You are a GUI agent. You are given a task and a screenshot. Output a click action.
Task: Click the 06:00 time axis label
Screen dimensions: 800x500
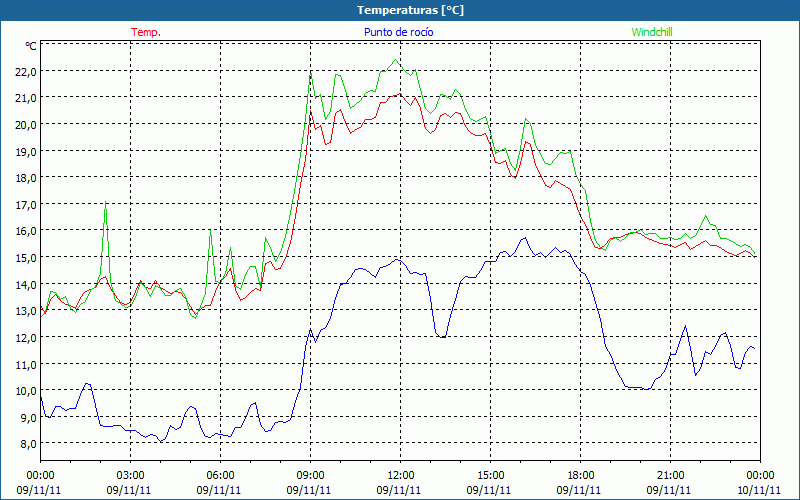point(220,476)
